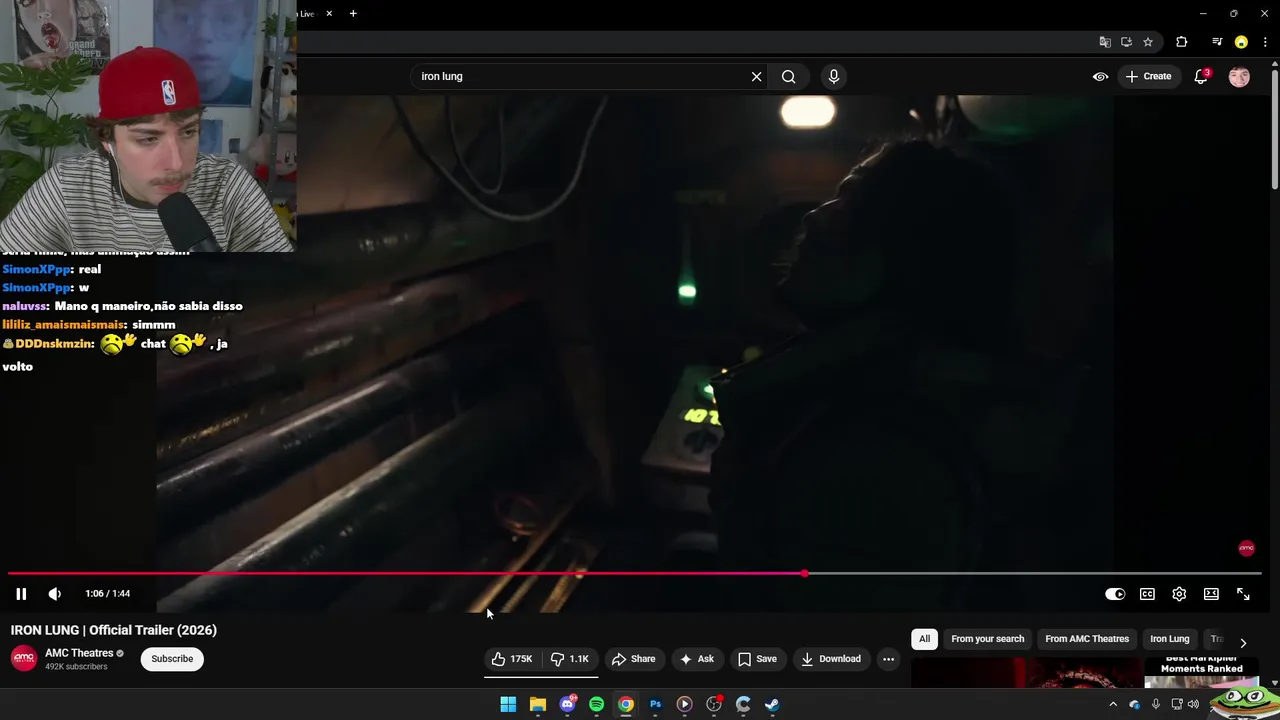The width and height of the screenshot is (1280, 720).
Task: Select the 'All' filter chip
Action: coord(924,639)
